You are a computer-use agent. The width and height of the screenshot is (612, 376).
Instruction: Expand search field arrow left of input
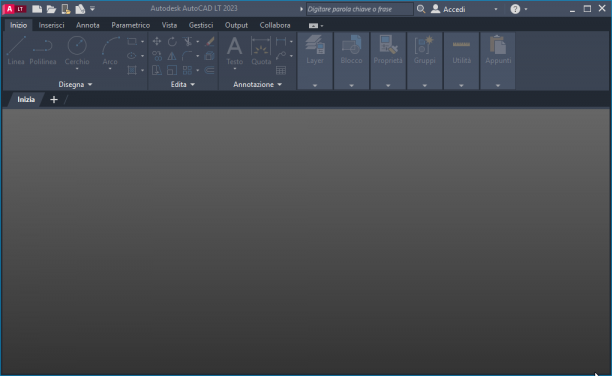click(x=301, y=9)
